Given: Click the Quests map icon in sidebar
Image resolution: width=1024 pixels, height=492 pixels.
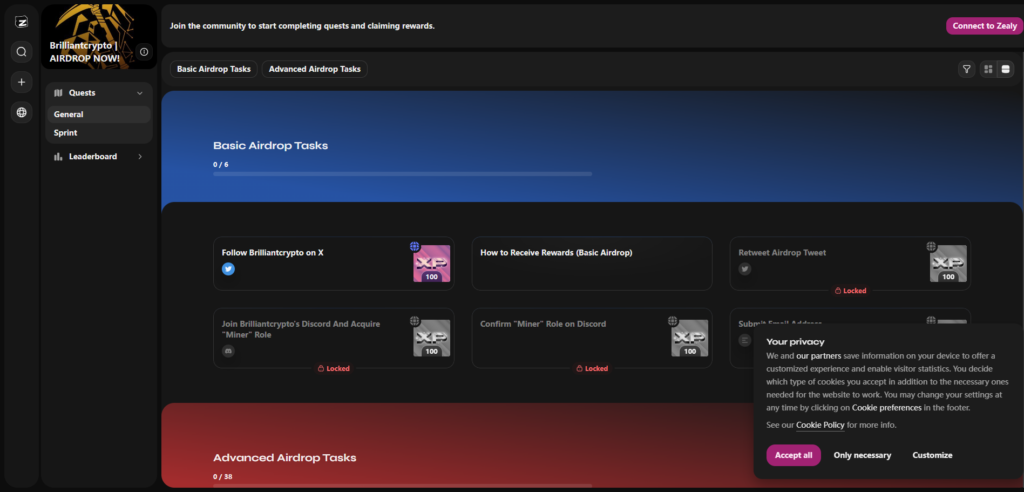Looking at the screenshot, I should click(x=58, y=93).
